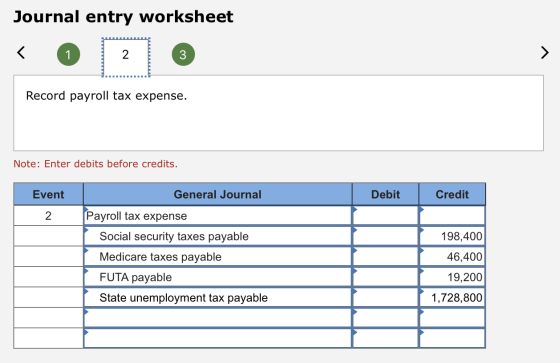560x363 pixels.
Task: Click debit field for Social security taxes payable
Action: pyautogui.click(x=385, y=236)
